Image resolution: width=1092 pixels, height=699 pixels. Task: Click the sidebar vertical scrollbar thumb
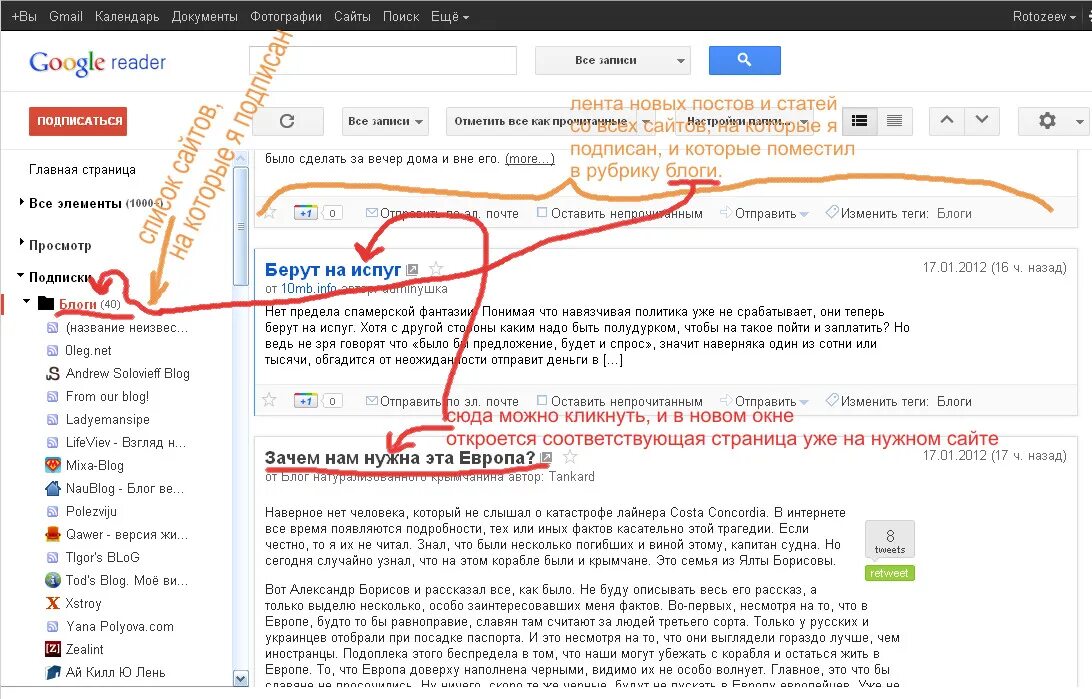240,226
